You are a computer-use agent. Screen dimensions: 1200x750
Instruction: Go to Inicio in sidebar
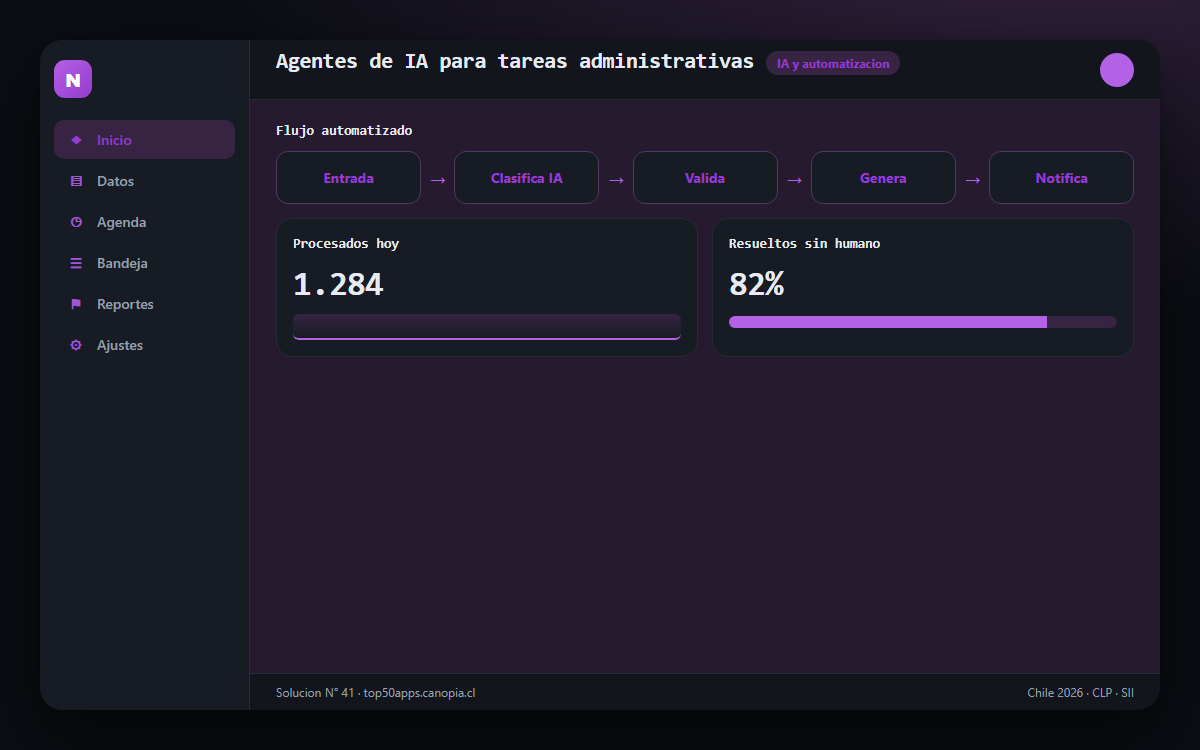point(144,140)
